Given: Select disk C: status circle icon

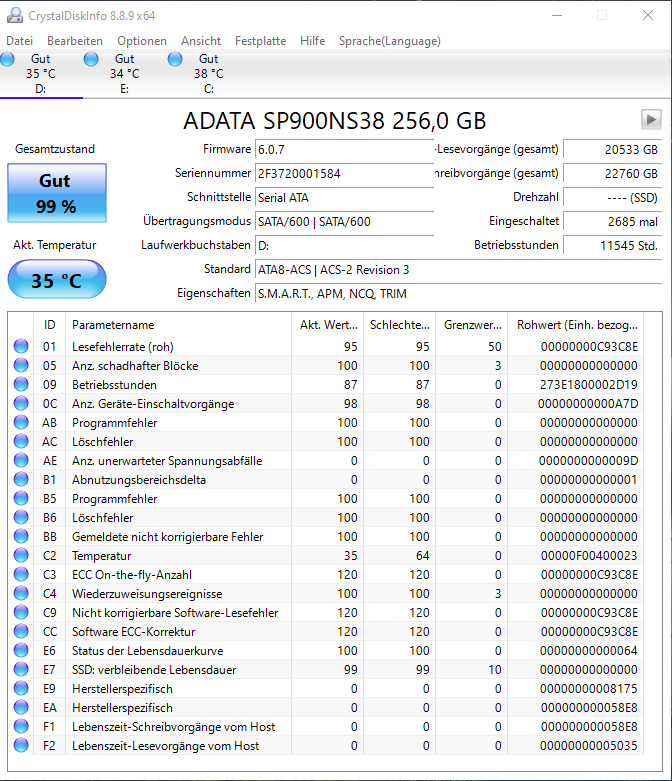Looking at the screenshot, I should [x=175, y=59].
